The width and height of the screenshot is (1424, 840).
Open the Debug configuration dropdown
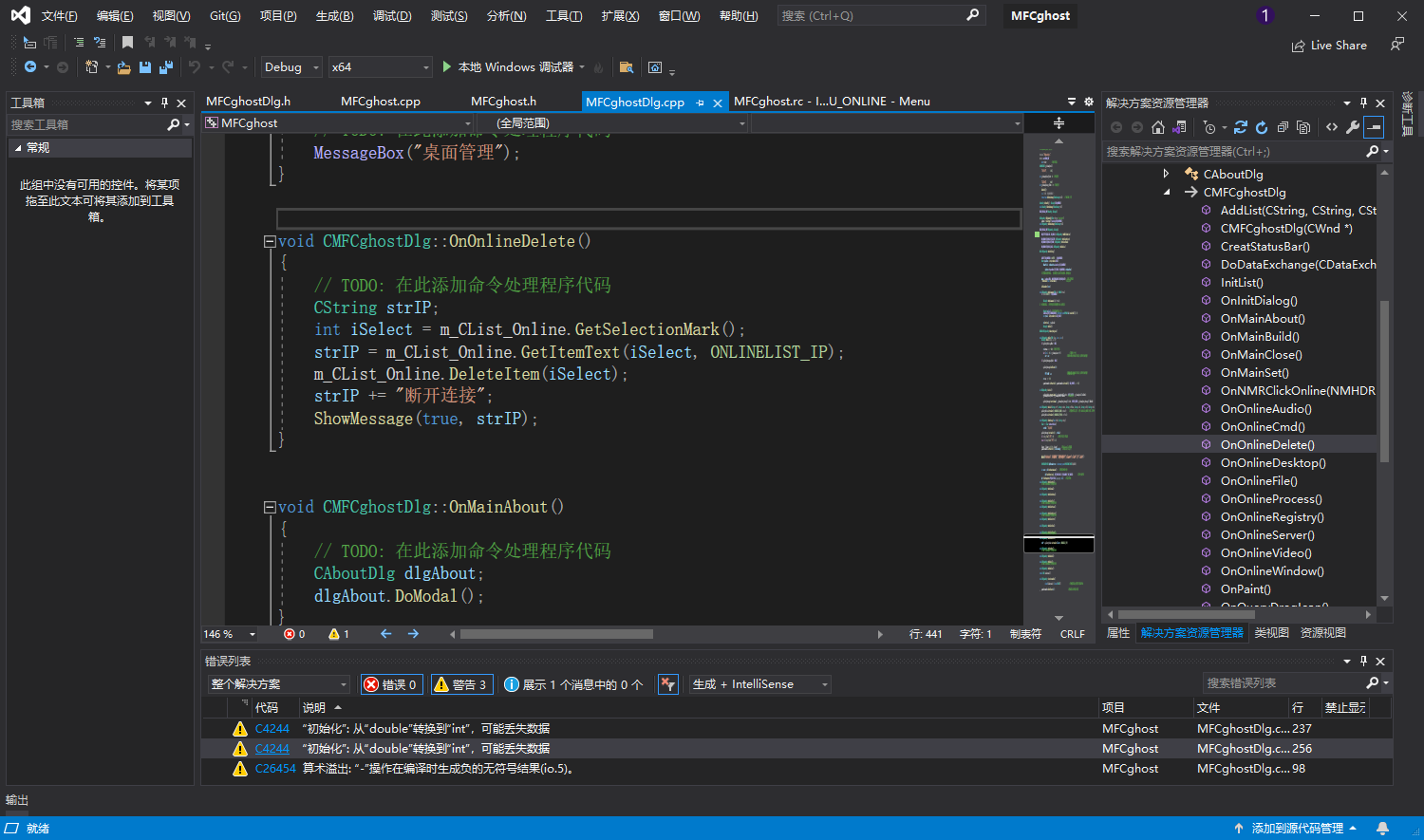(x=291, y=67)
